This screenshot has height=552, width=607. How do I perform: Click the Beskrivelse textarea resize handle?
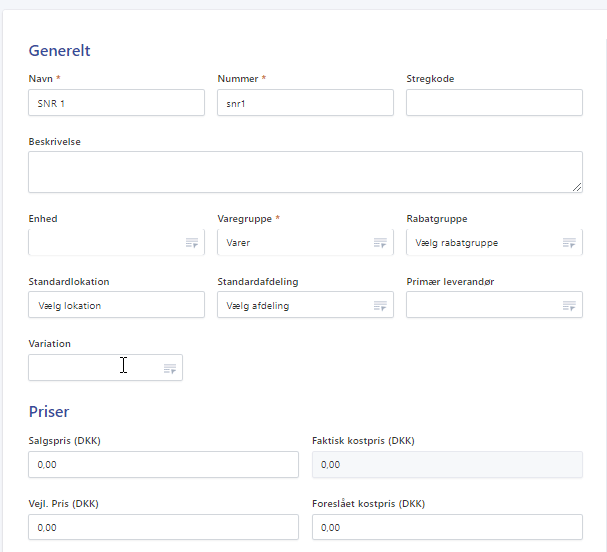point(577,187)
